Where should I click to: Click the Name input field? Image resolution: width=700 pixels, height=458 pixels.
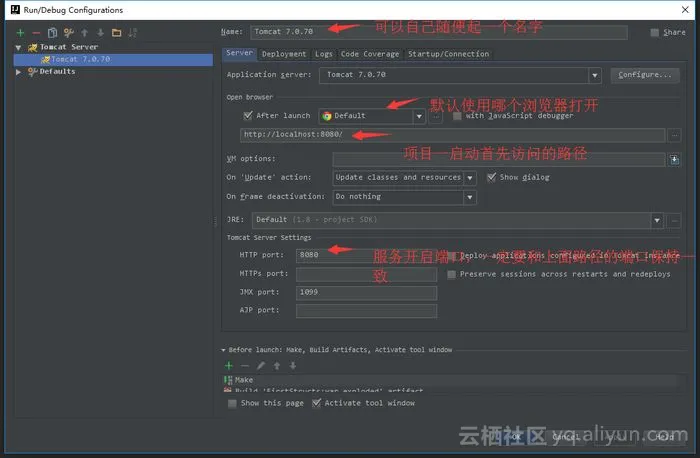(438, 32)
